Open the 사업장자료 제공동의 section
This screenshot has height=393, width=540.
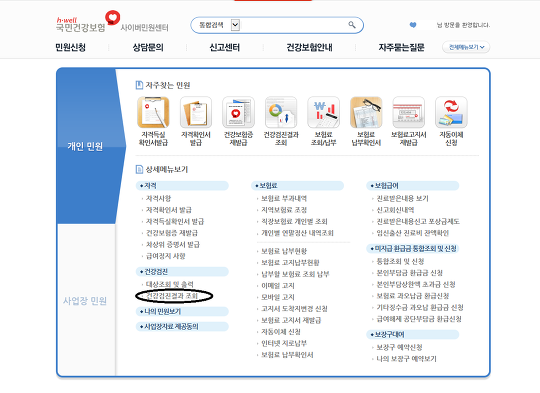pyautogui.click(x=182, y=326)
